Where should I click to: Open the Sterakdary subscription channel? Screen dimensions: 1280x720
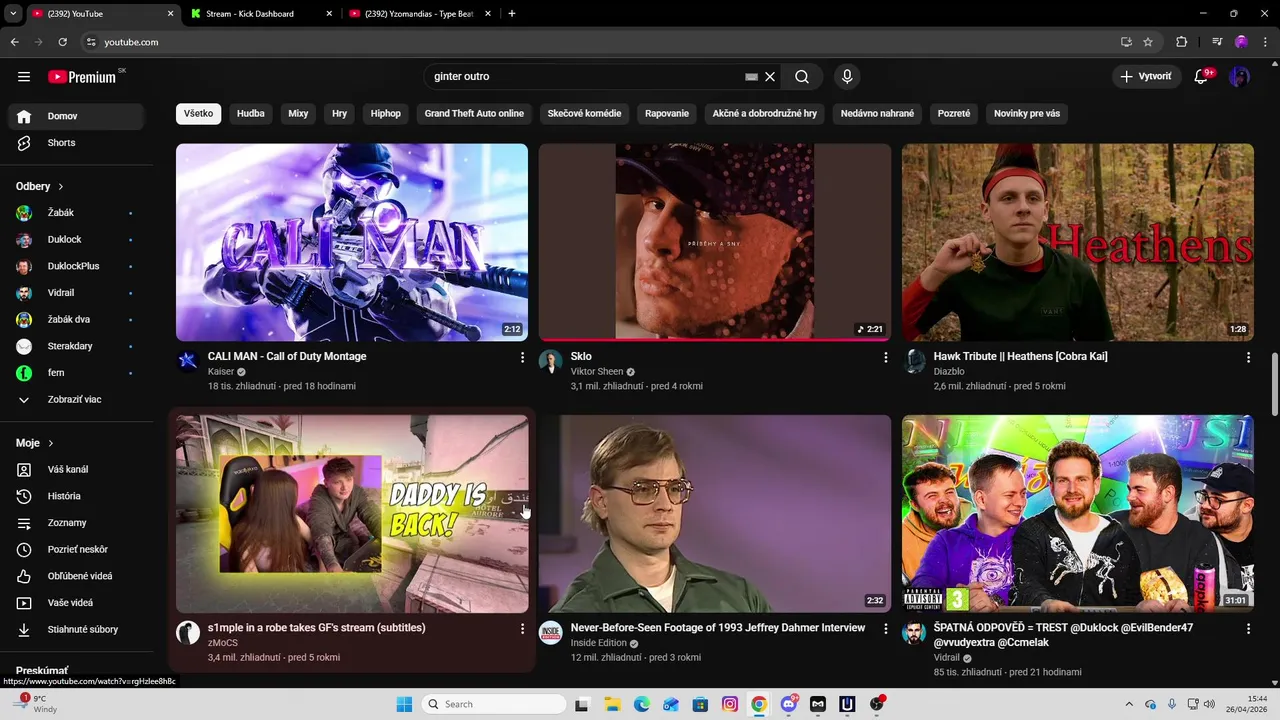77,347
